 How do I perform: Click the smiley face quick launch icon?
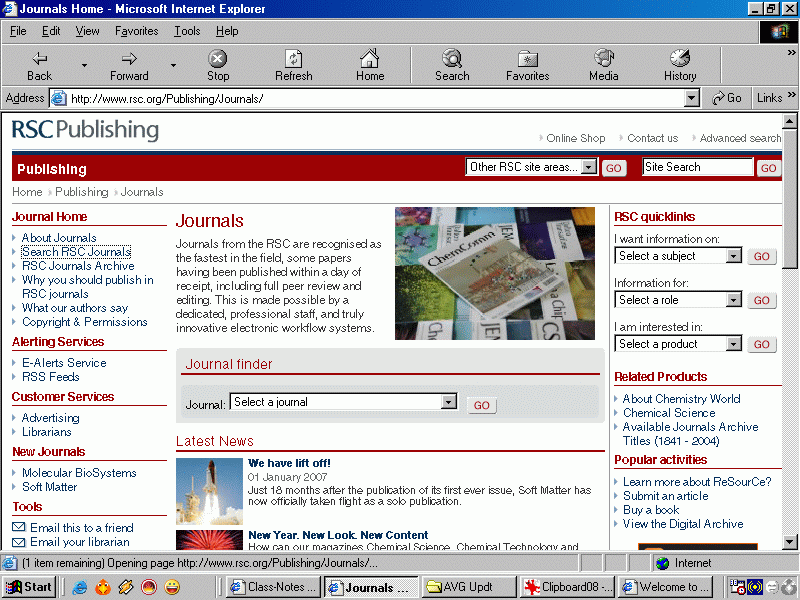pyautogui.click(x=172, y=587)
